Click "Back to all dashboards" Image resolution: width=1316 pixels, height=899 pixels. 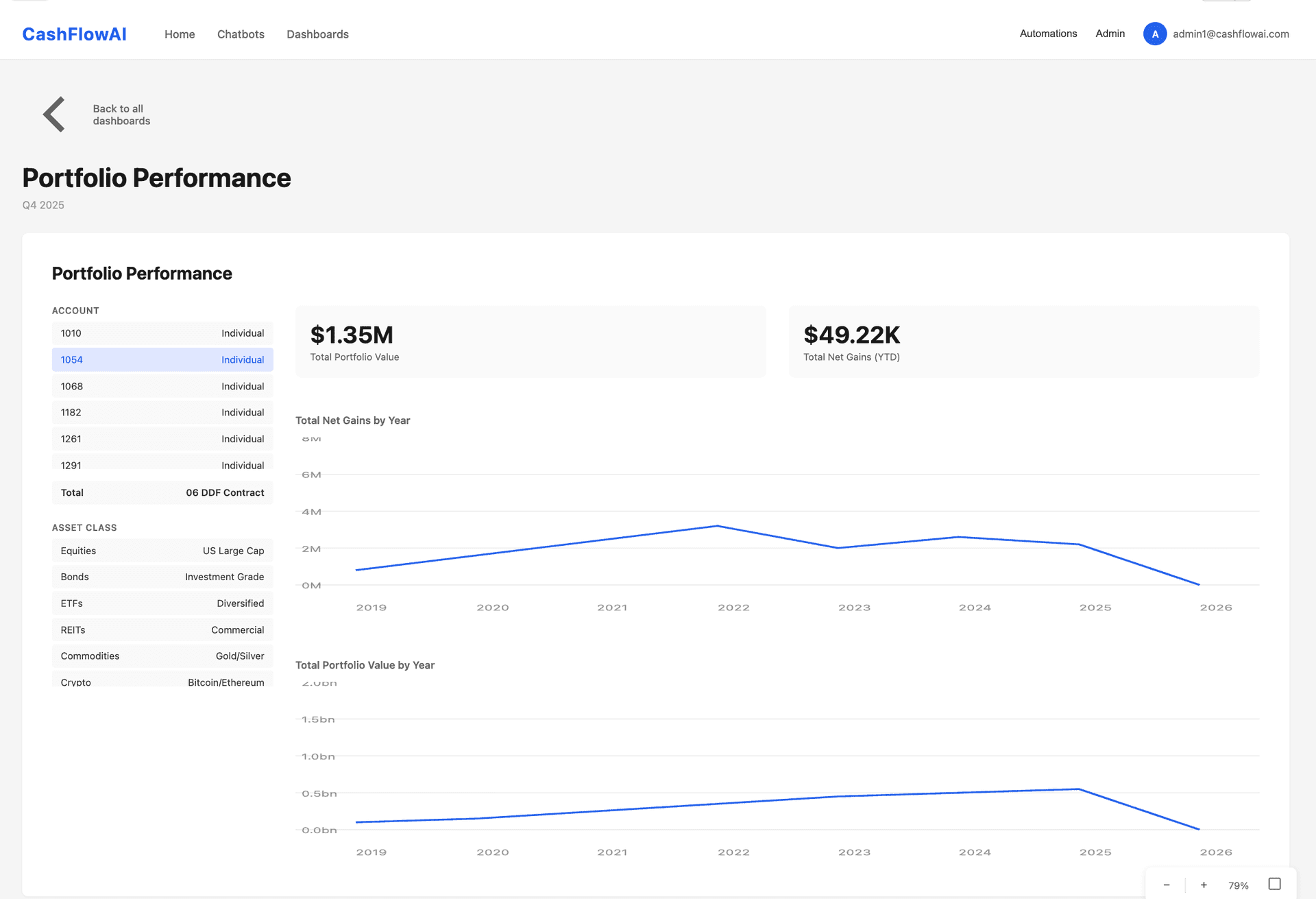point(121,114)
